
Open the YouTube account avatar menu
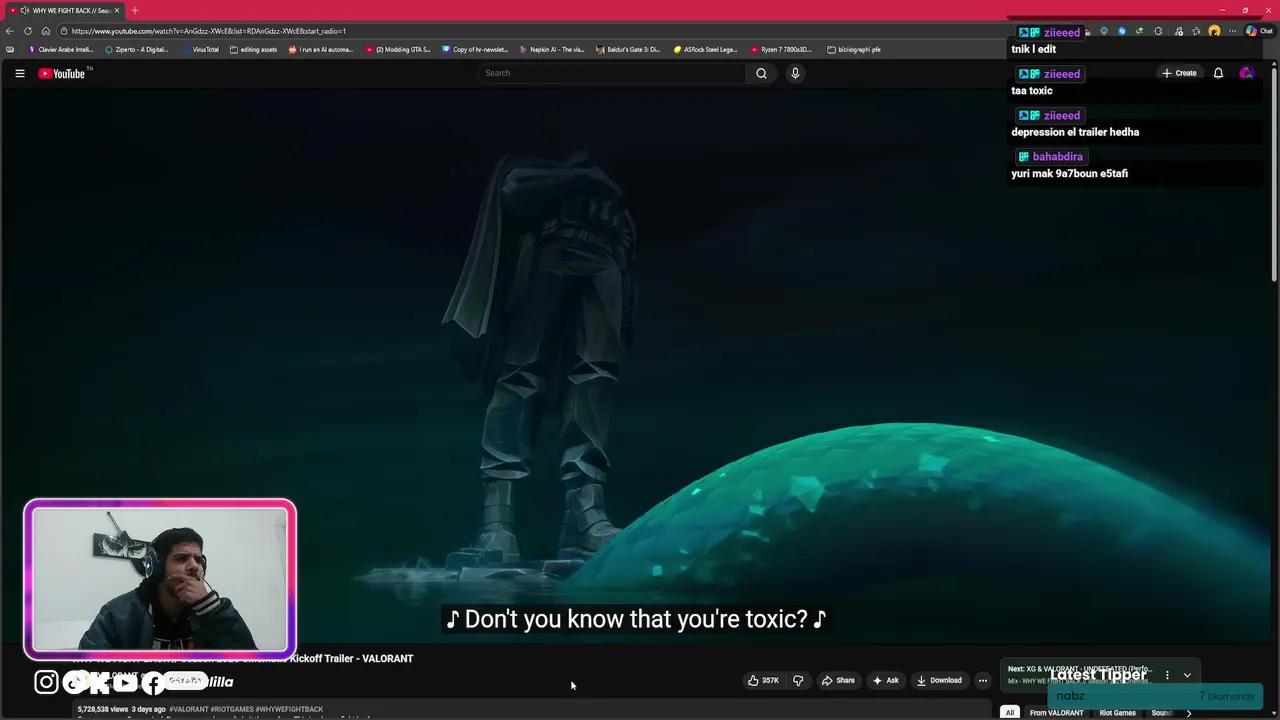[1246, 73]
